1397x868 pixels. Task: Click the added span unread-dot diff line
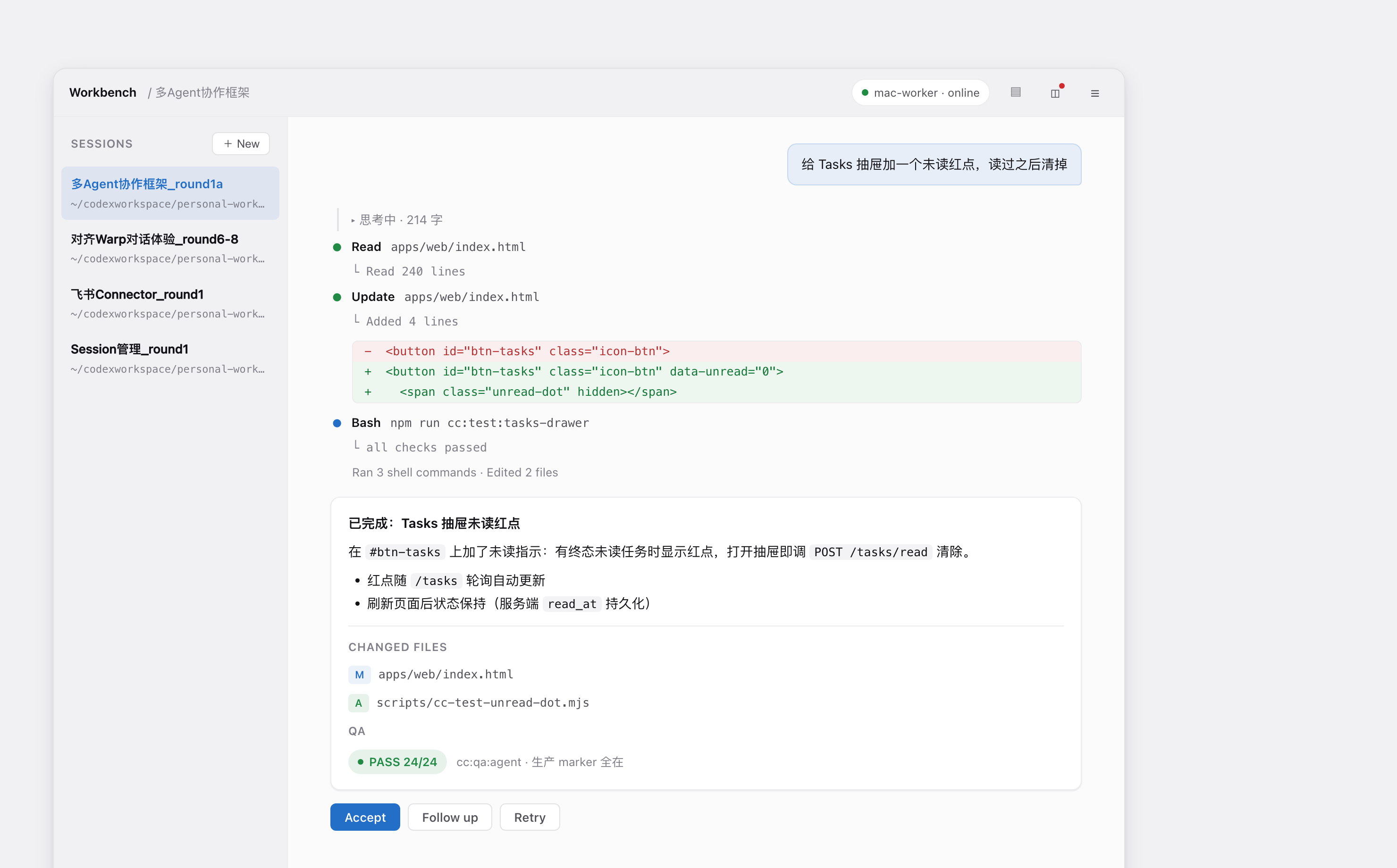716,392
